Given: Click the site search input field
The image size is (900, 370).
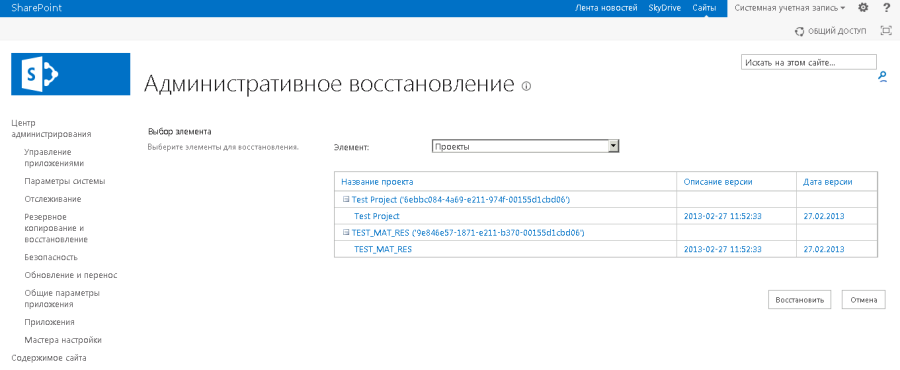Looking at the screenshot, I should tap(809, 62).
